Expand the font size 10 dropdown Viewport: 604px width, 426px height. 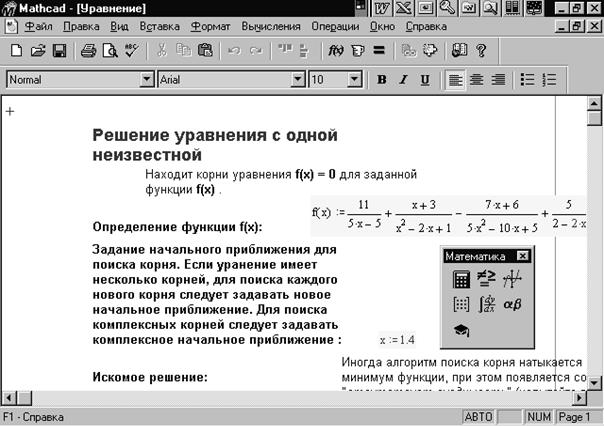(357, 80)
